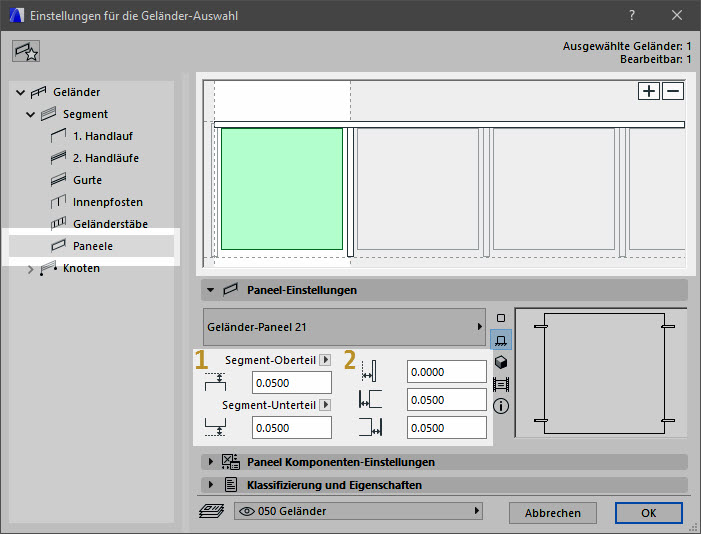Toggle the eye icon of layer 050 Geländer

click(247, 511)
